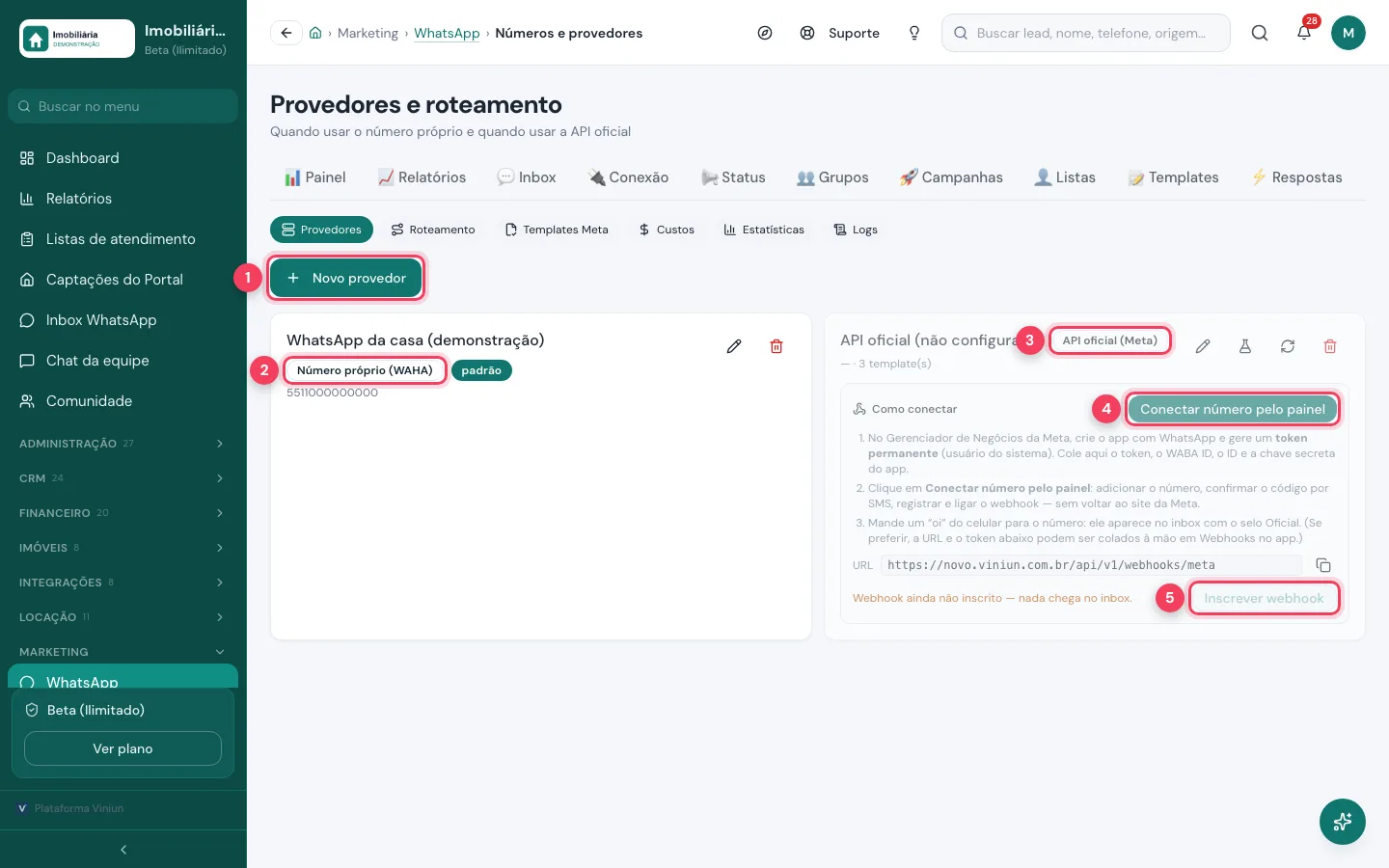
Task: Open Chat da equipe in sidebar
Action: pyautogui.click(x=123, y=361)
